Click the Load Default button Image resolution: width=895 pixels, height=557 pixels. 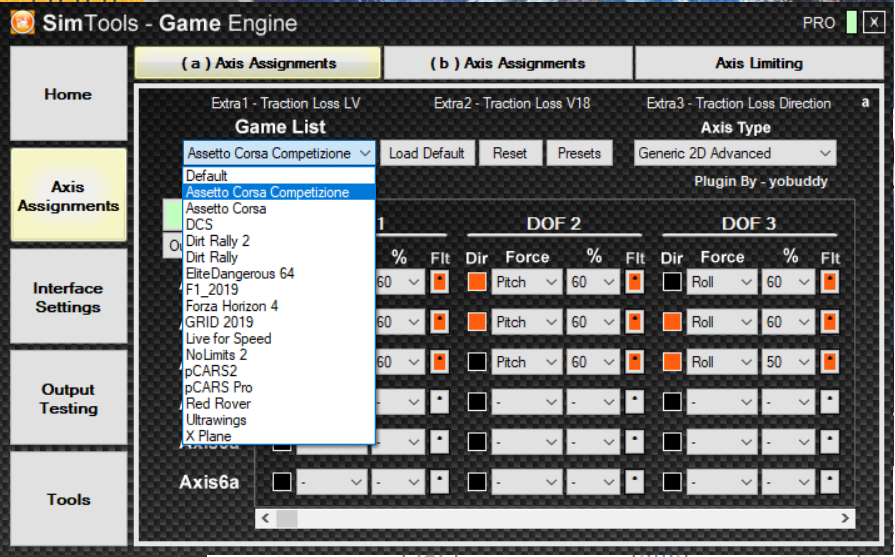427,154
